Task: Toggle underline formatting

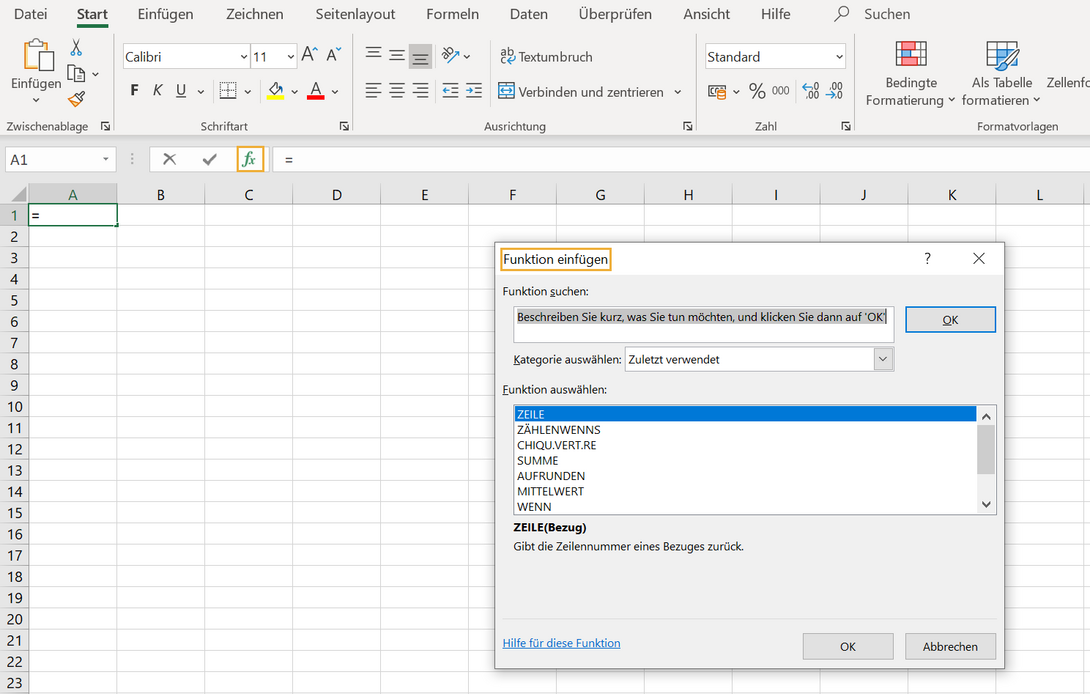Action: 180,90
